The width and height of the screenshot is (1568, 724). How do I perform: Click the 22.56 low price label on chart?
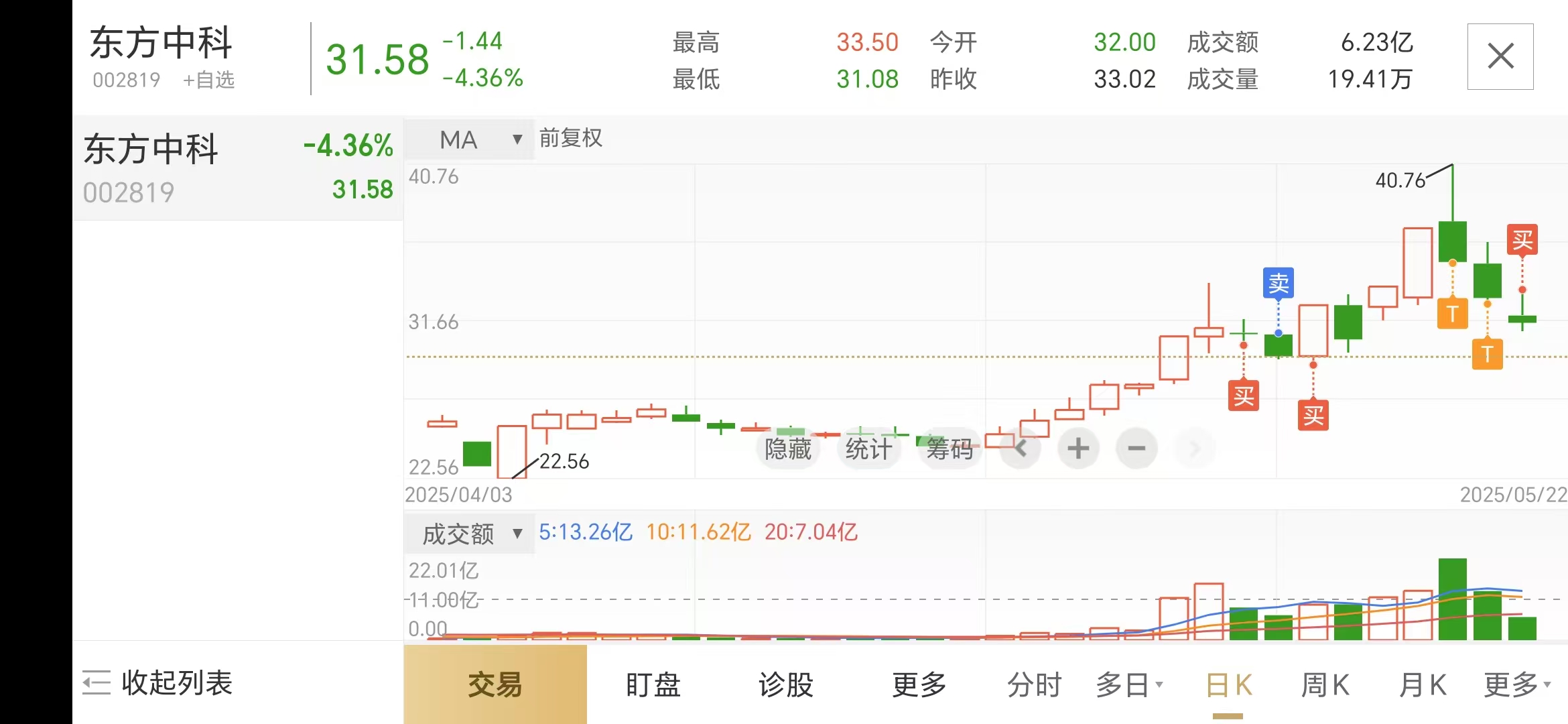tap(564, 461)
